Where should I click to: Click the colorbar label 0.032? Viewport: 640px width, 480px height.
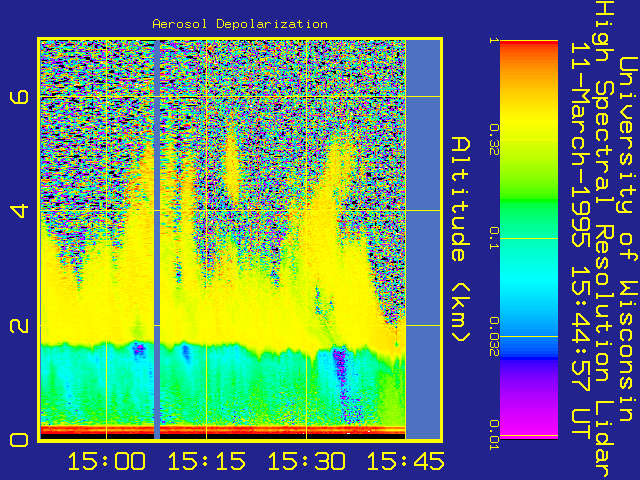(494, 337)
